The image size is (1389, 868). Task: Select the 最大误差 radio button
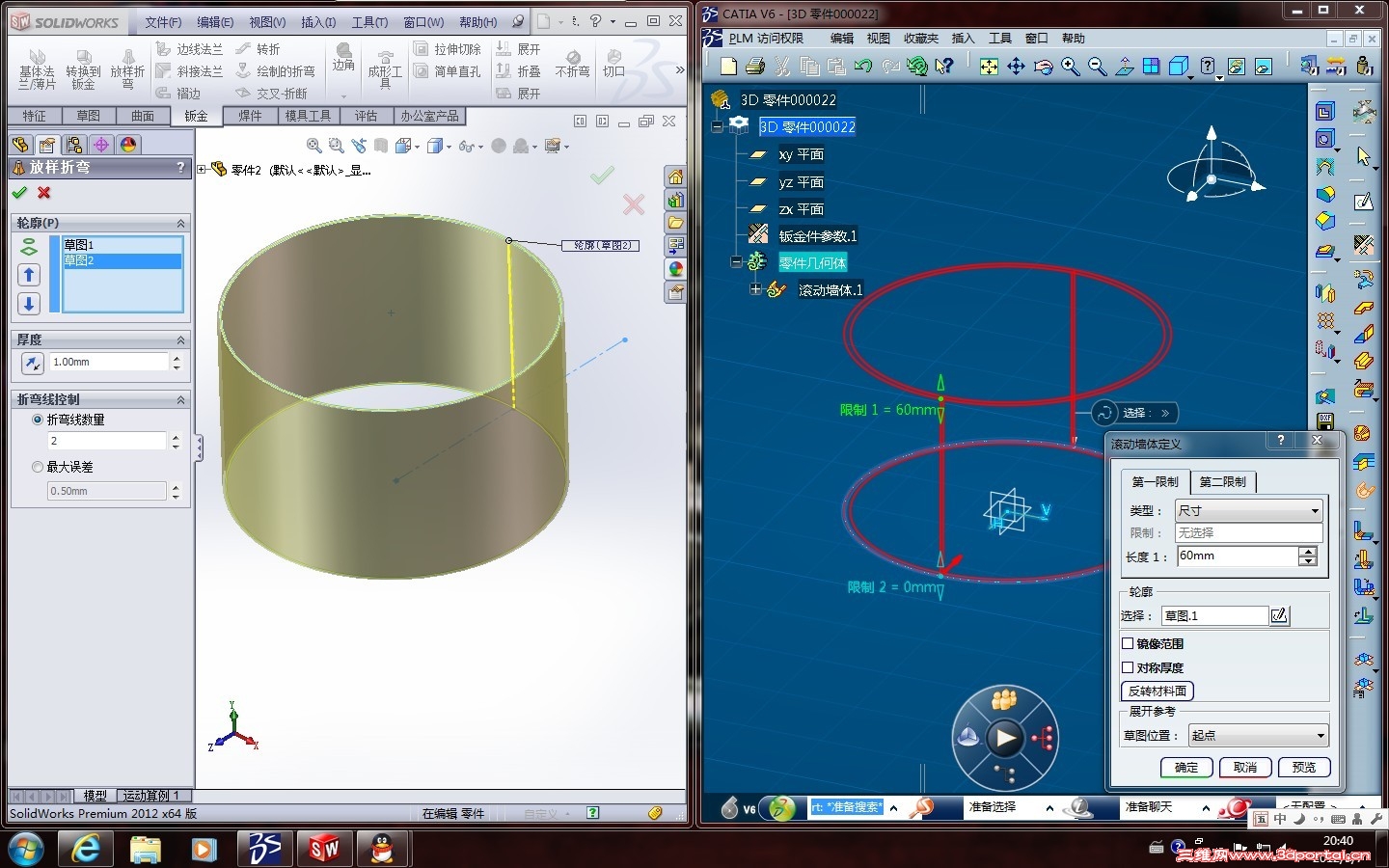coord(38,467)
